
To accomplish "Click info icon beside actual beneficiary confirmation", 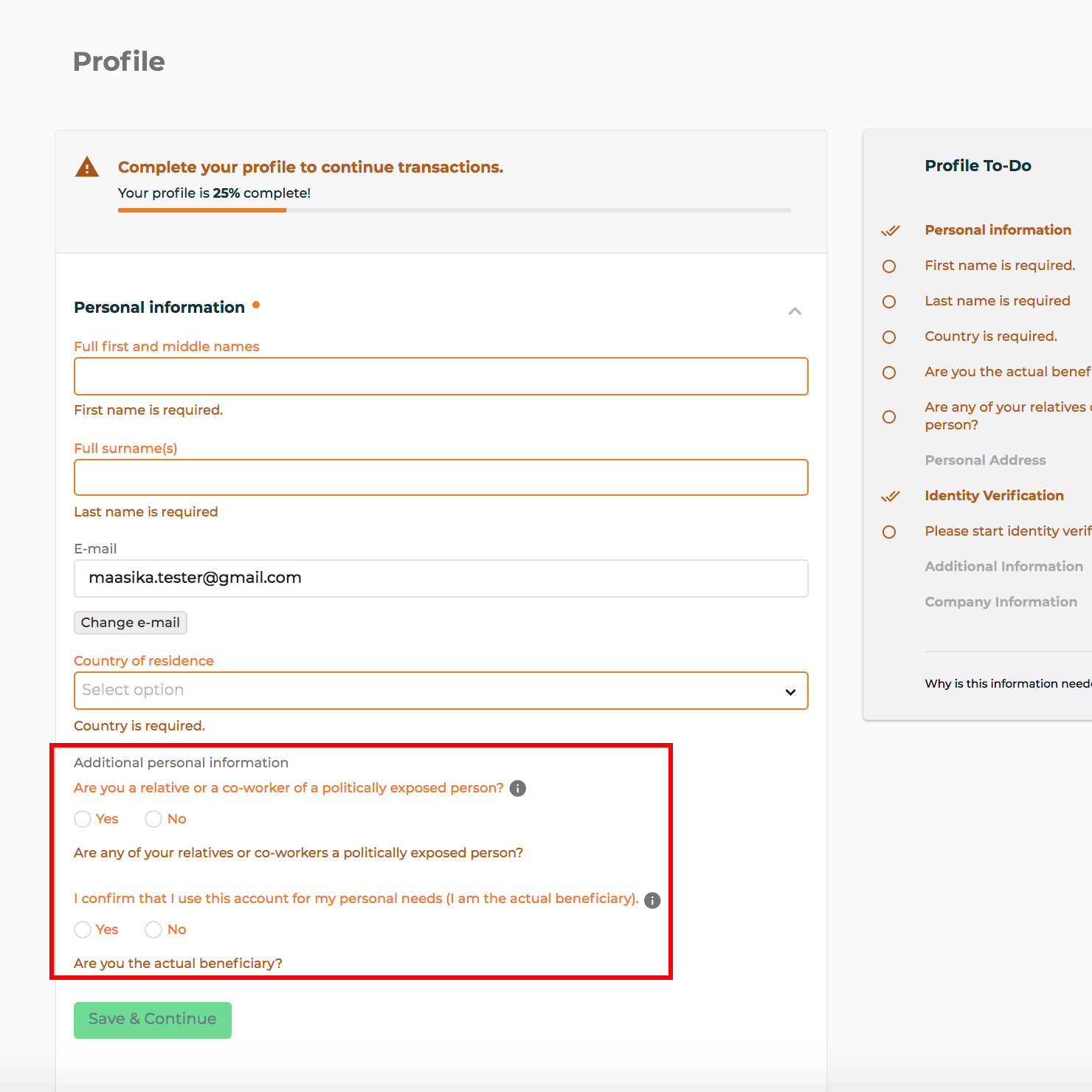I will (652, 900).
